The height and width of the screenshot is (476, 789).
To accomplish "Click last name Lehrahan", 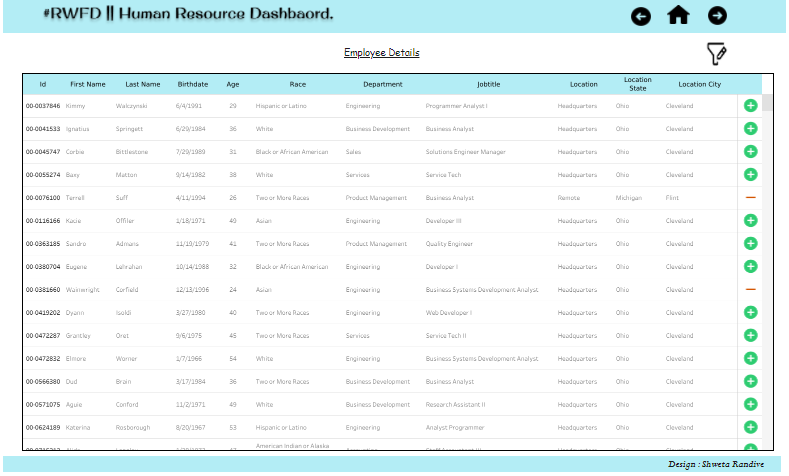I will coord(129,267).
